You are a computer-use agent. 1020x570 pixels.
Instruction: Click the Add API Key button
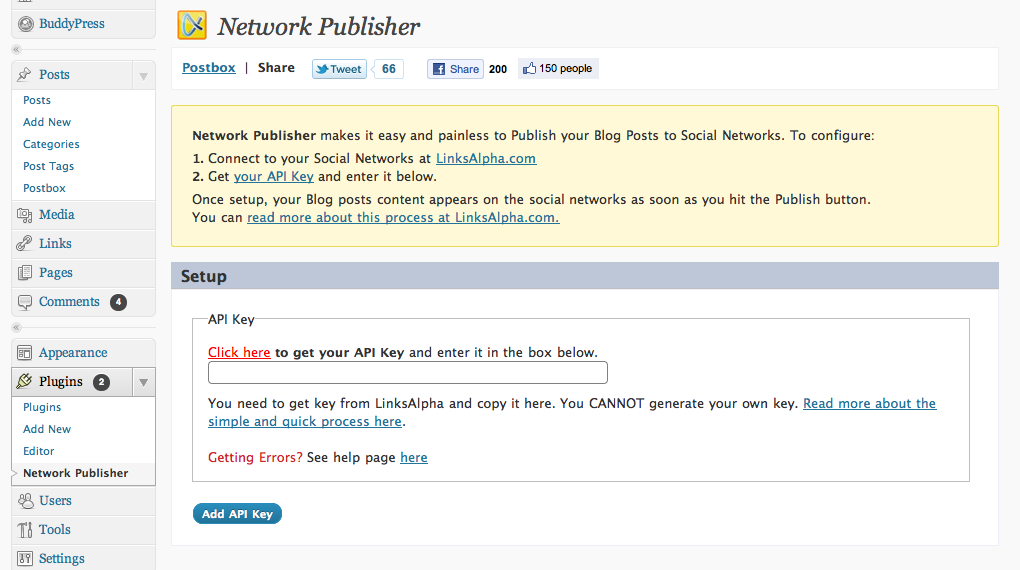pos(237,514)
